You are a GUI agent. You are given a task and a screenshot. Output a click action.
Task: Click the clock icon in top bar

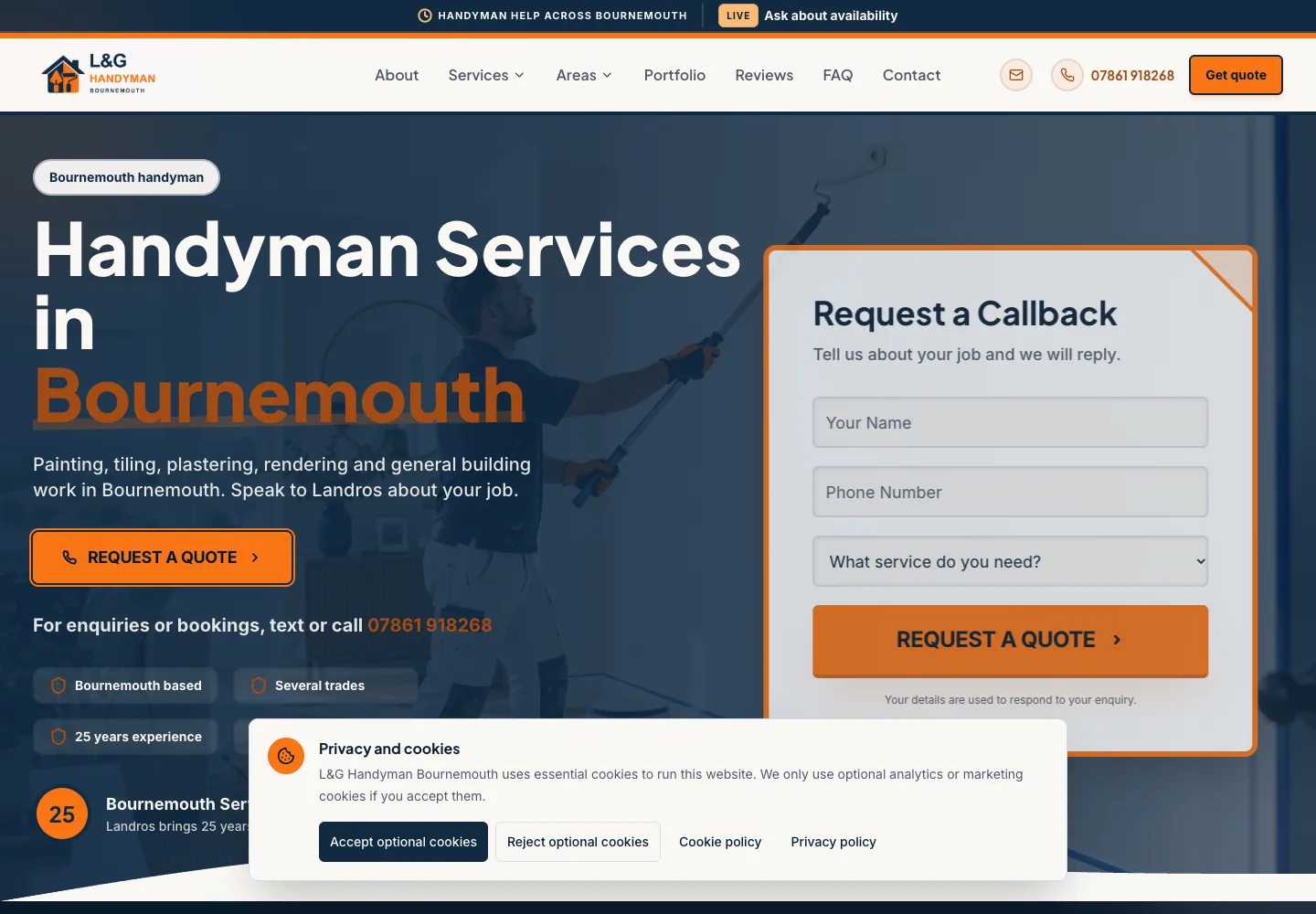coord(425,16)
